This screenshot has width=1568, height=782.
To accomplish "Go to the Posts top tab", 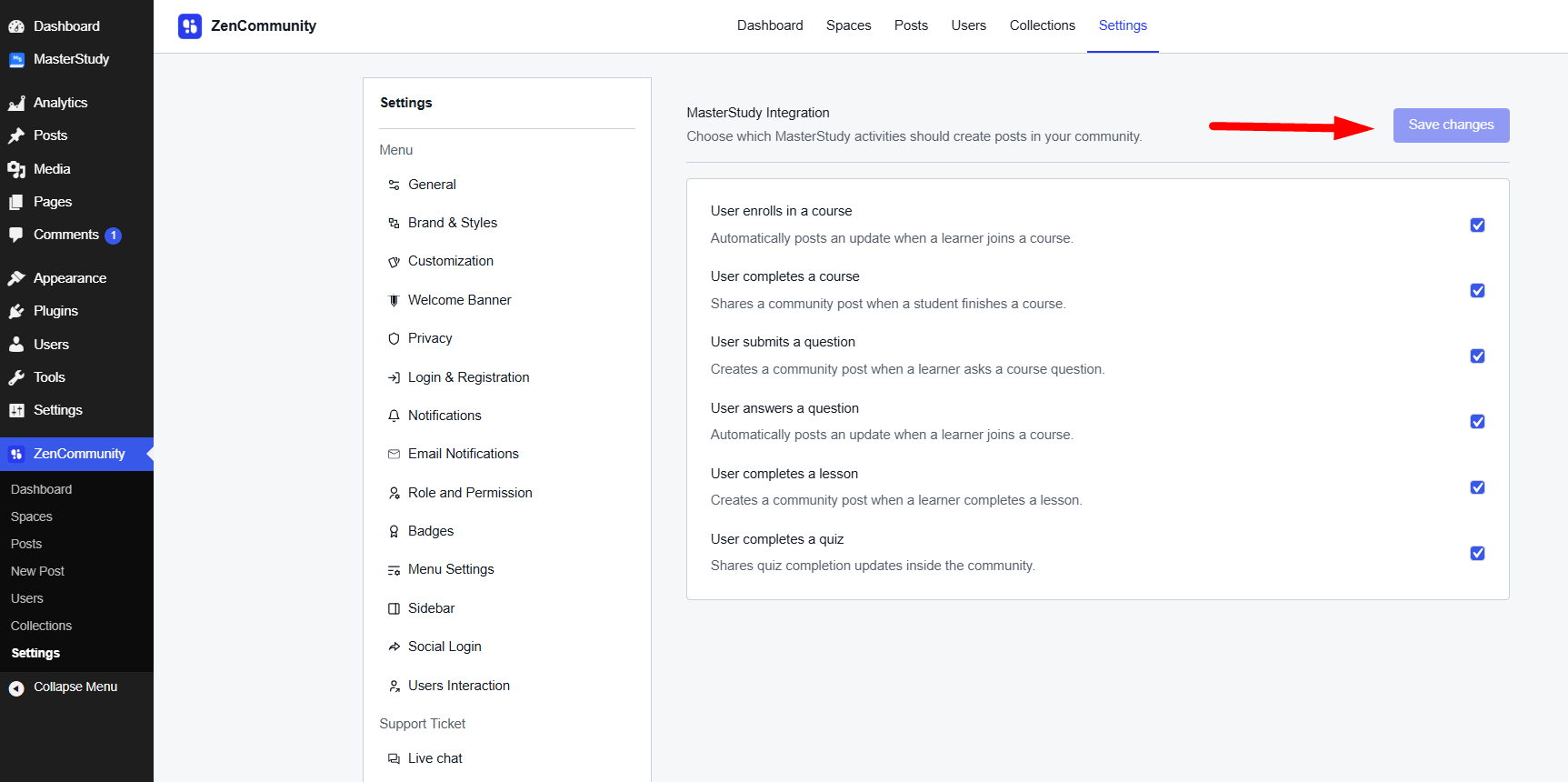I will click(x=911, y=25).
